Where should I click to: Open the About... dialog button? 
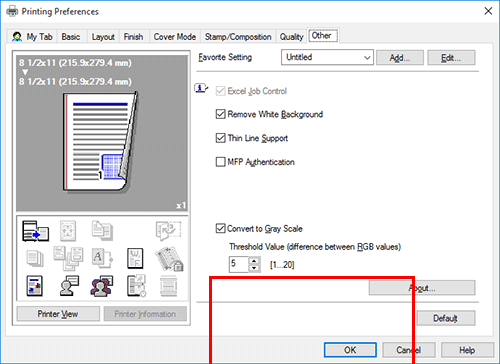pos(422,288)
